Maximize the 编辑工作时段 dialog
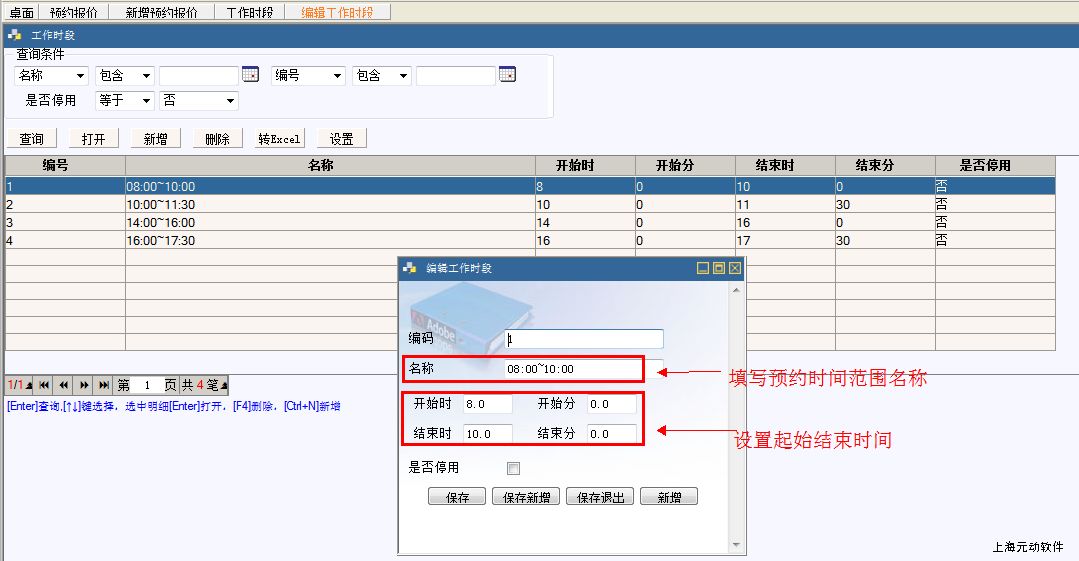Image resolution: width=1079 pixels, height=561 pixels. coord(719,268)
